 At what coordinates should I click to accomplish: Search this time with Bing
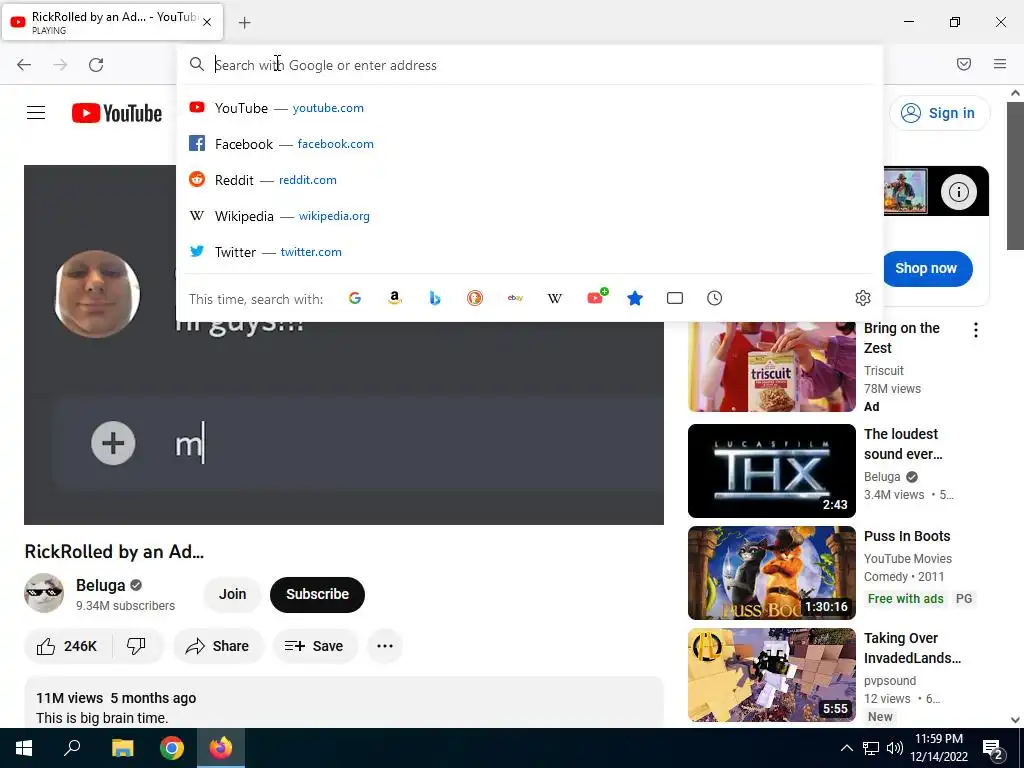(435, 298)
